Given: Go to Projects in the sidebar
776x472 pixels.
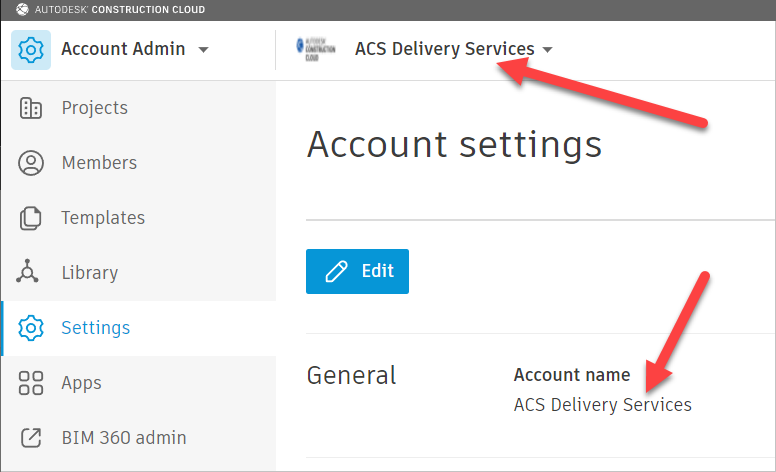Looking at the screenshot, I should [94, 108].
